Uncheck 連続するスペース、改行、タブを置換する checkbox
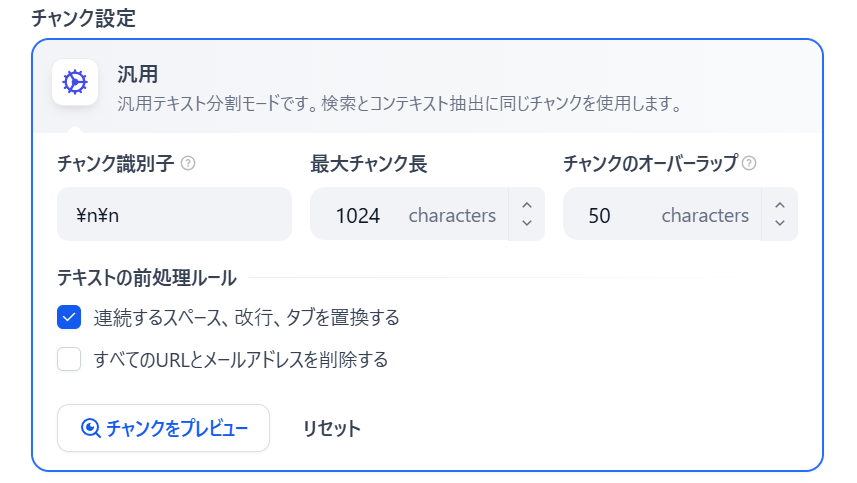 tap(69, 317)
